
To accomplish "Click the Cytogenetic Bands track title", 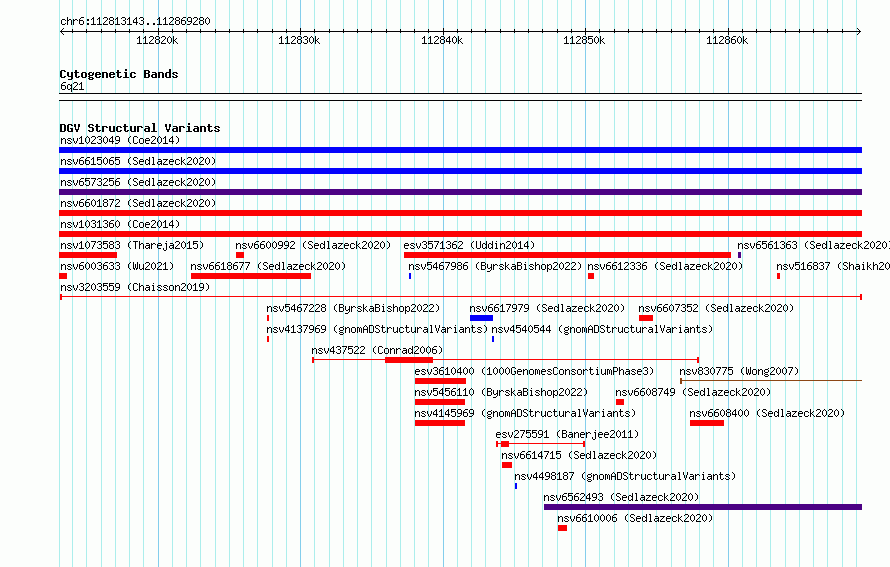I will (119, 74).
